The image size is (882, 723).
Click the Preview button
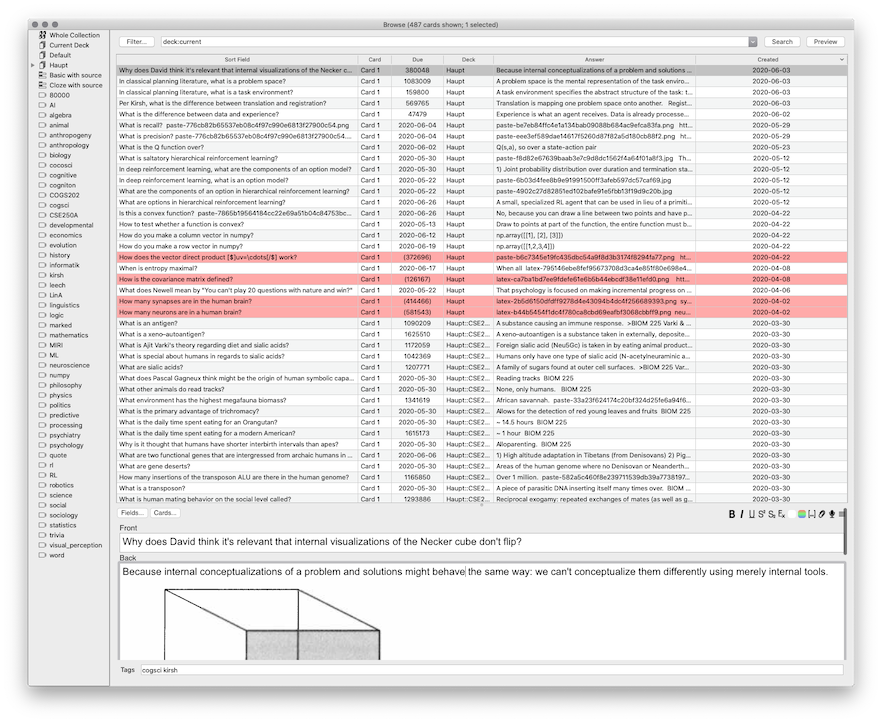[x=825, y=42]
